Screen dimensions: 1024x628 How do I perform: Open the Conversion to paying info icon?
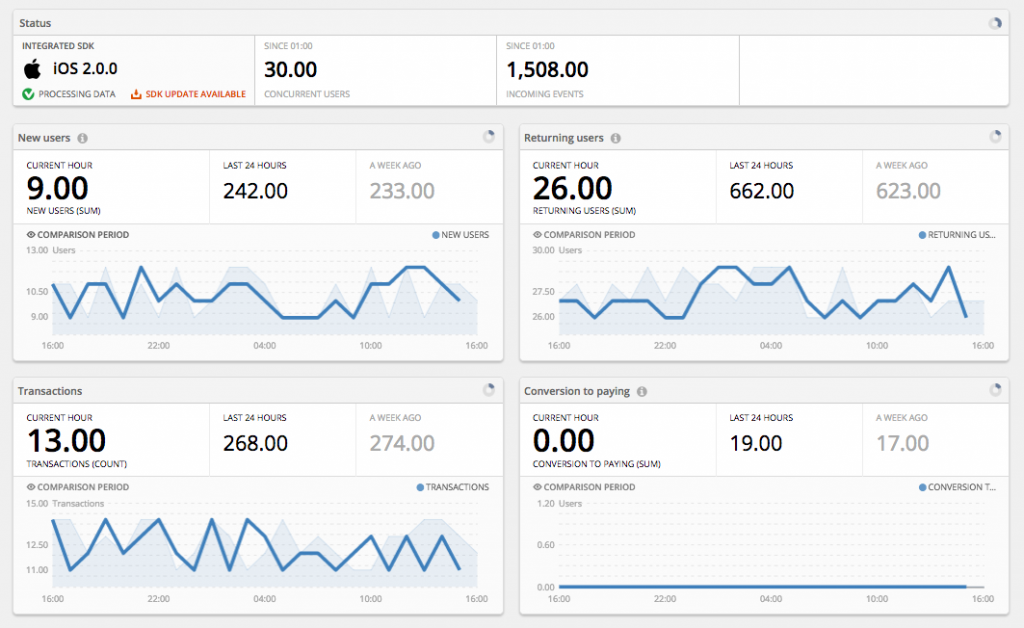tap(641, 391)
